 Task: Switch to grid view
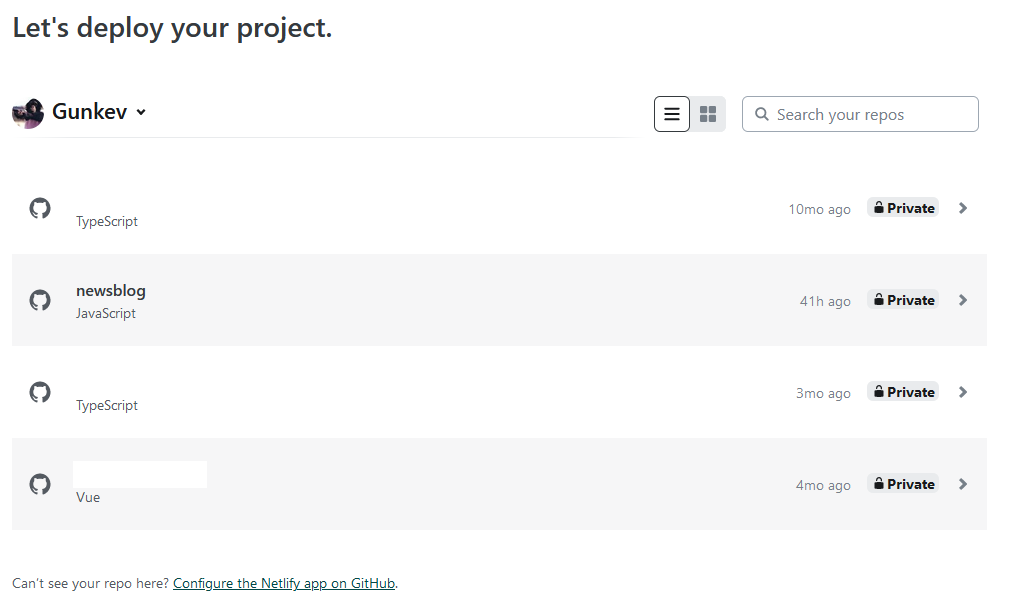coord(708,113)
